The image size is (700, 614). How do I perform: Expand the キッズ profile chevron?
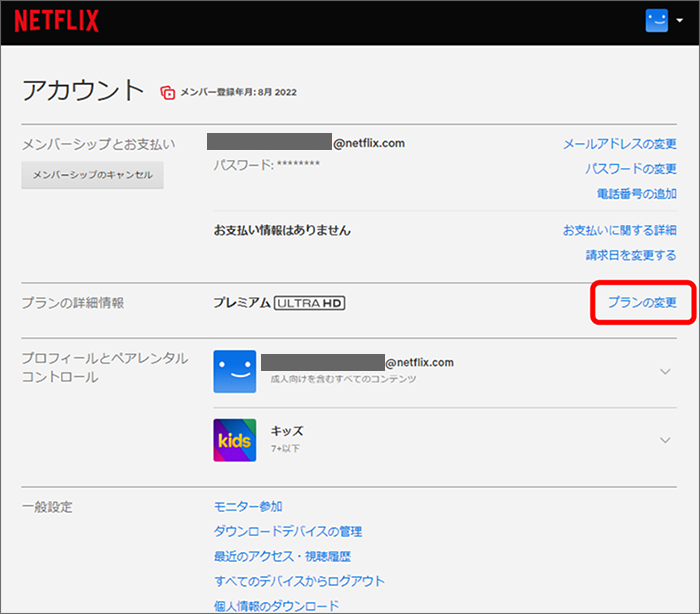[x=666, y=440]
